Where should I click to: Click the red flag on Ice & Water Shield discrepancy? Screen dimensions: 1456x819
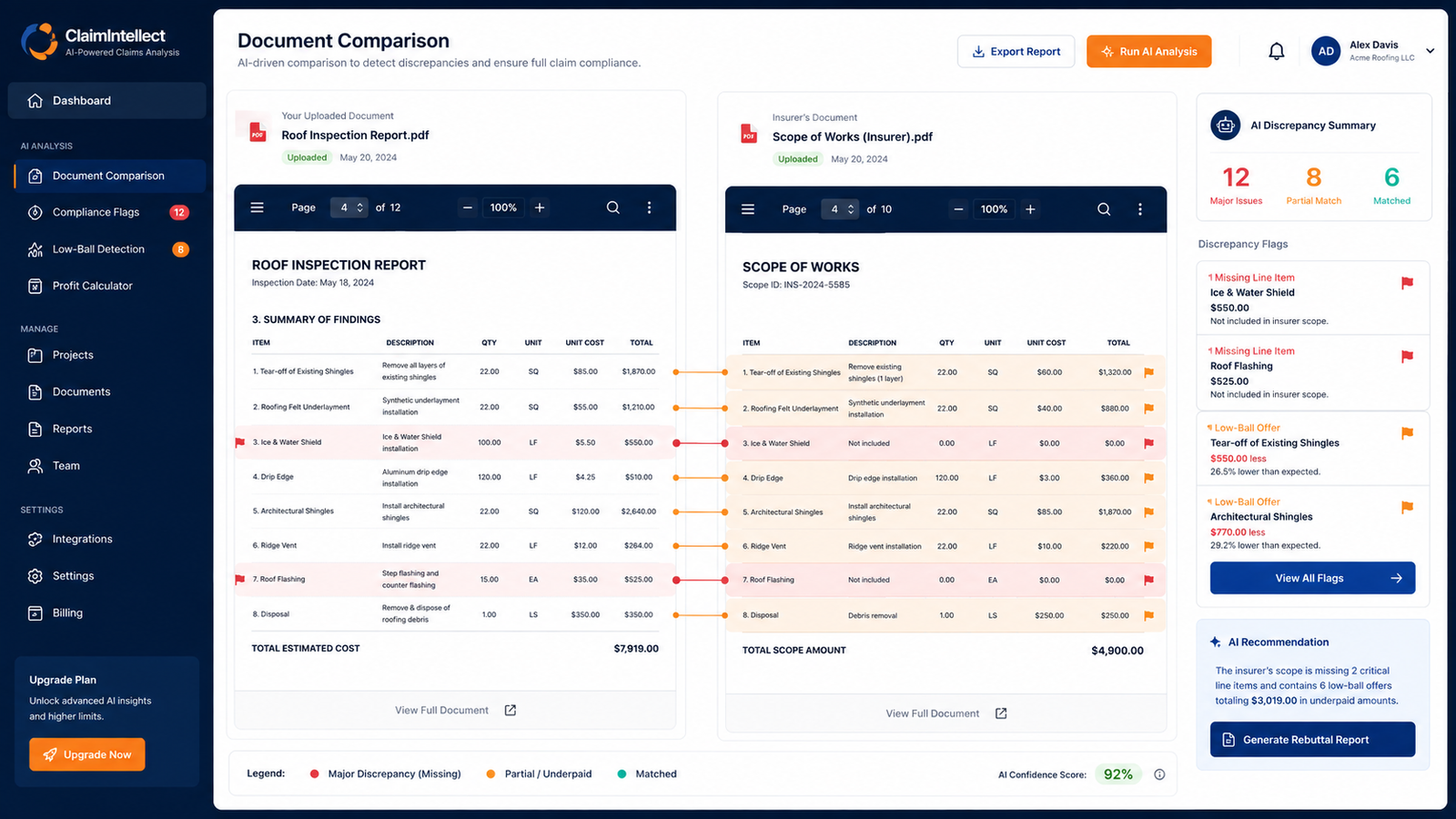coord(1407,283)
